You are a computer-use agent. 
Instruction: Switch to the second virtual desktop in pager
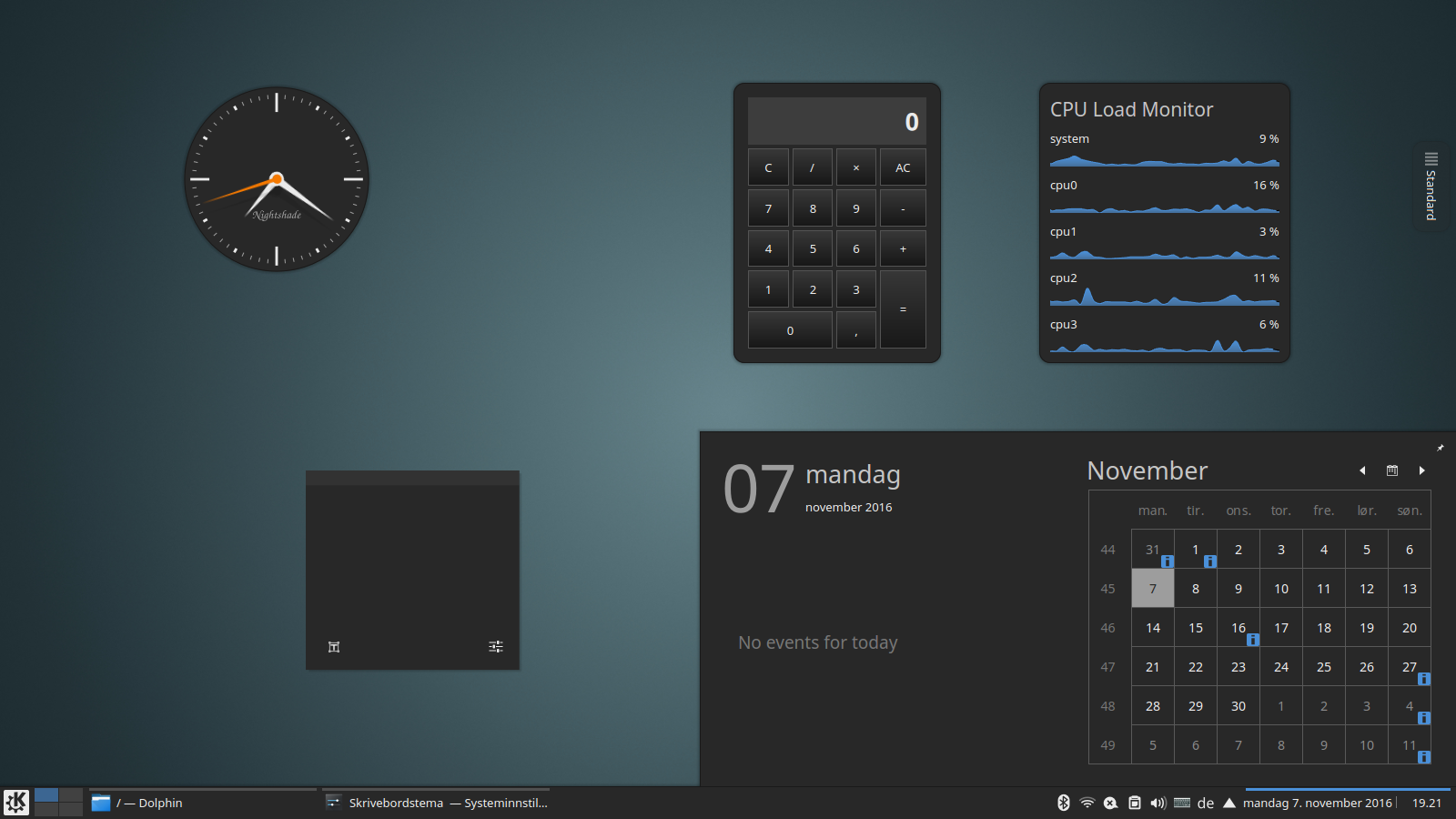click(71, 795)
